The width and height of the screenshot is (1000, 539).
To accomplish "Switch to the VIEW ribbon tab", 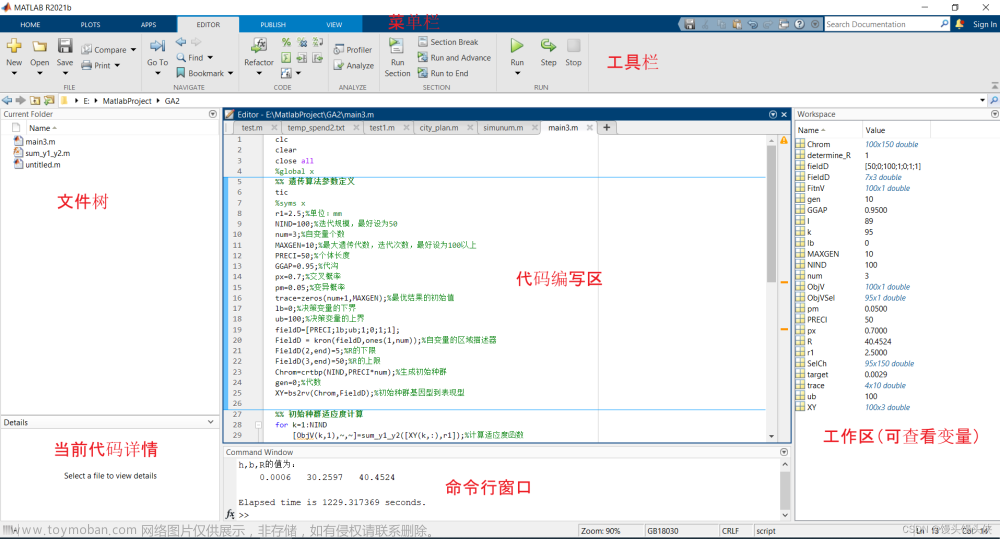I will pos(334,25).
